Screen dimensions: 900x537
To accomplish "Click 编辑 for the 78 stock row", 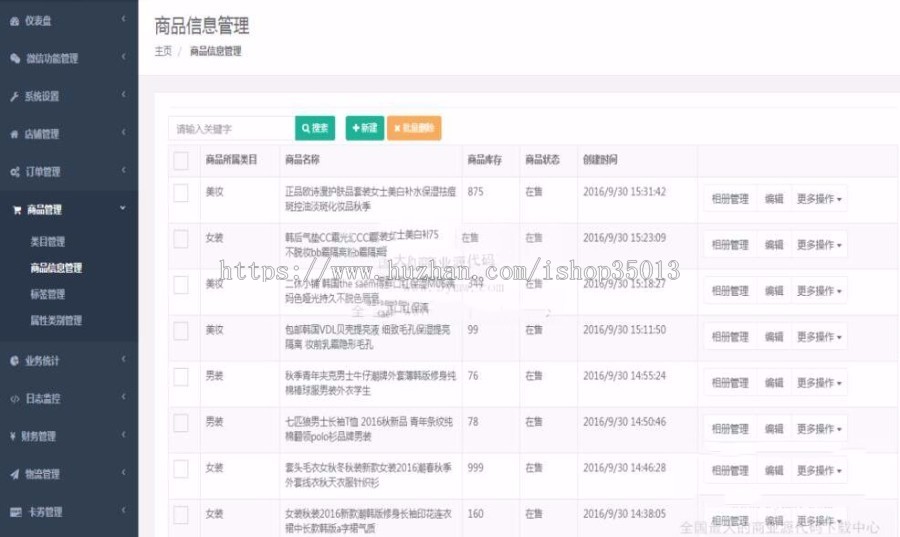I will coord(774,429).
